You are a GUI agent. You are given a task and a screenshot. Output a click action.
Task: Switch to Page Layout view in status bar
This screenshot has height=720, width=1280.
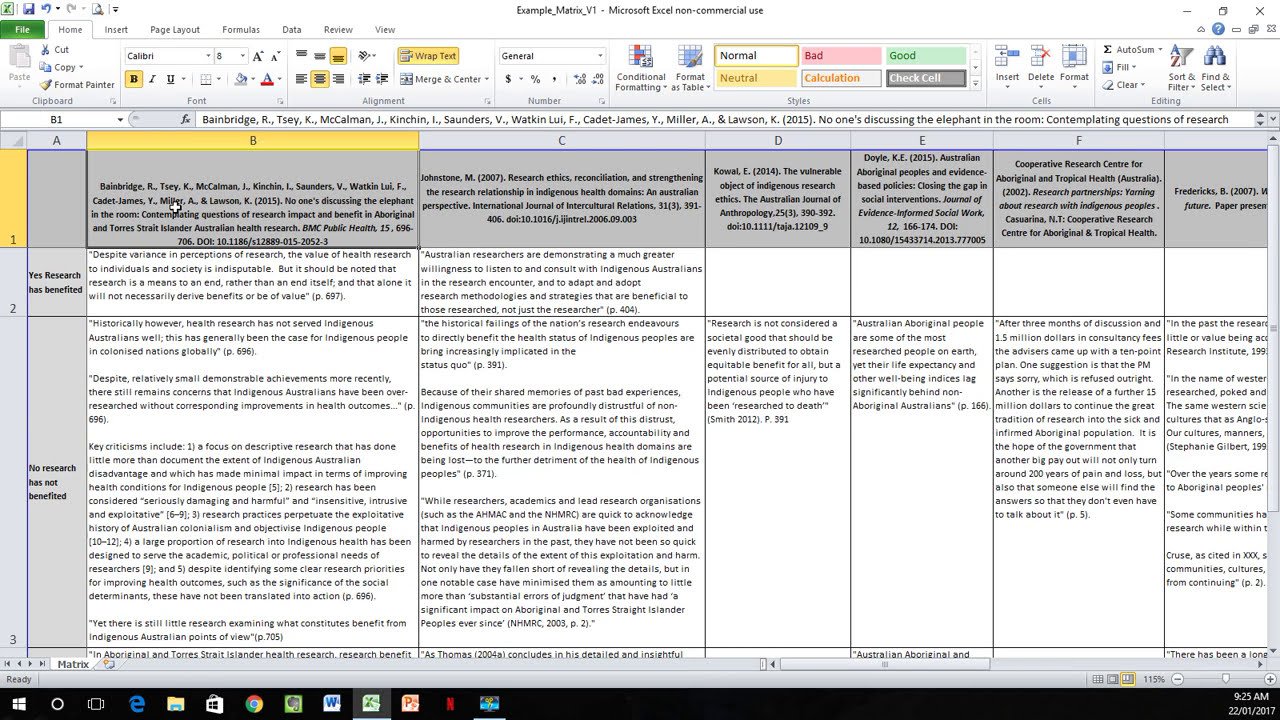coord(1112,680)
